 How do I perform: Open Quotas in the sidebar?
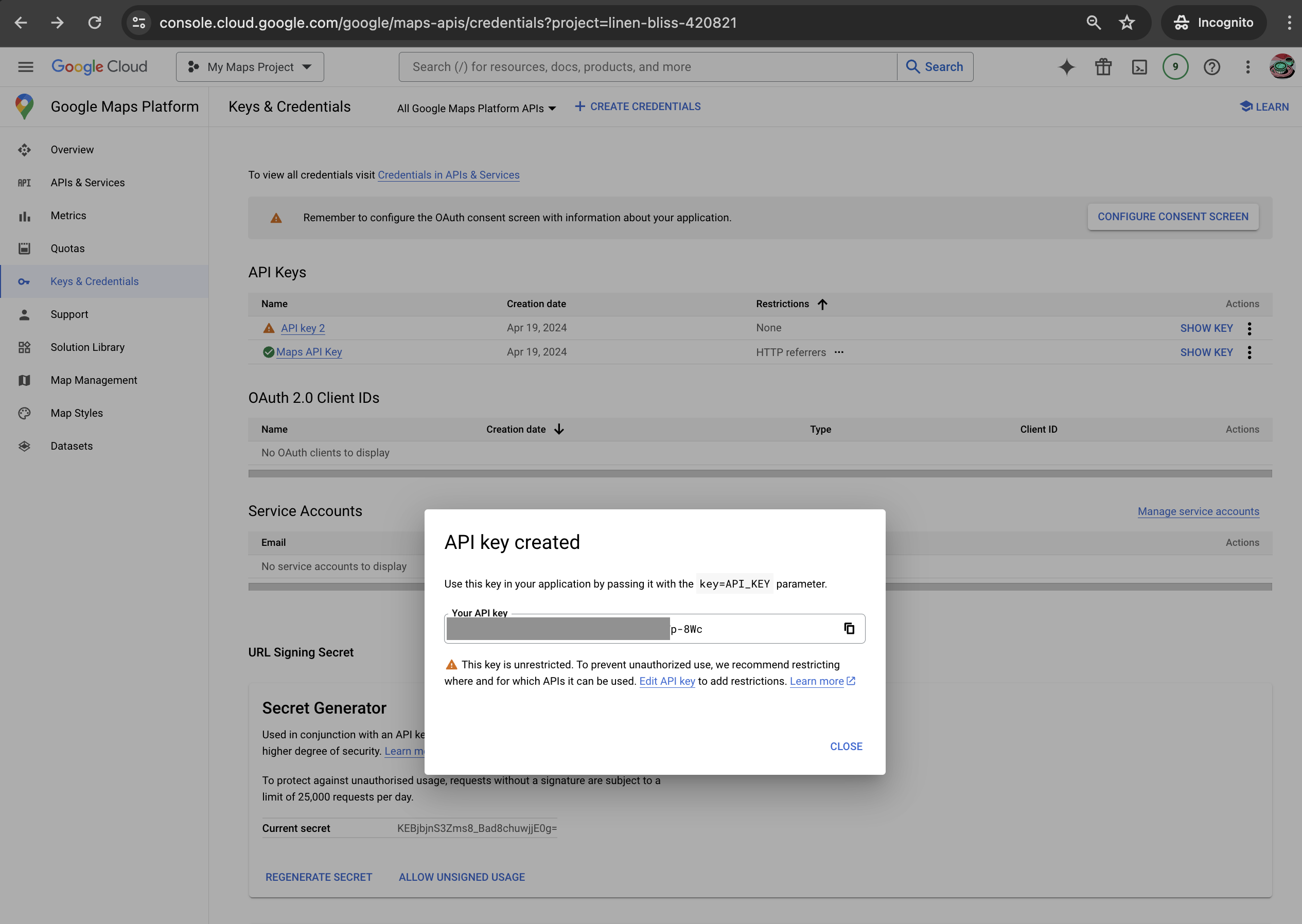pyautogui.click(x=67, y=248)
